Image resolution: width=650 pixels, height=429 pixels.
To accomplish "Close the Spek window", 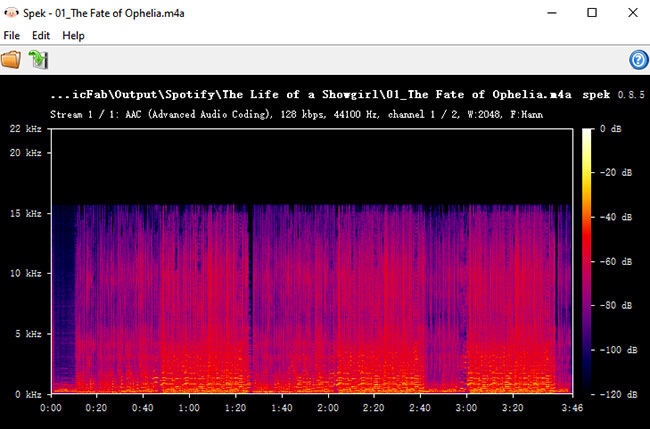I will (633, 13).
